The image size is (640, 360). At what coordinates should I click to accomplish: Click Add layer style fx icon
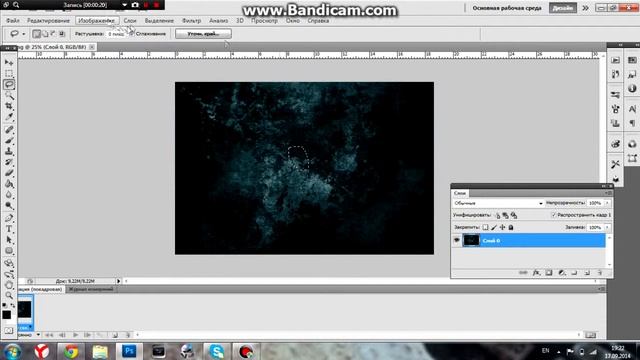pos(536,273)
